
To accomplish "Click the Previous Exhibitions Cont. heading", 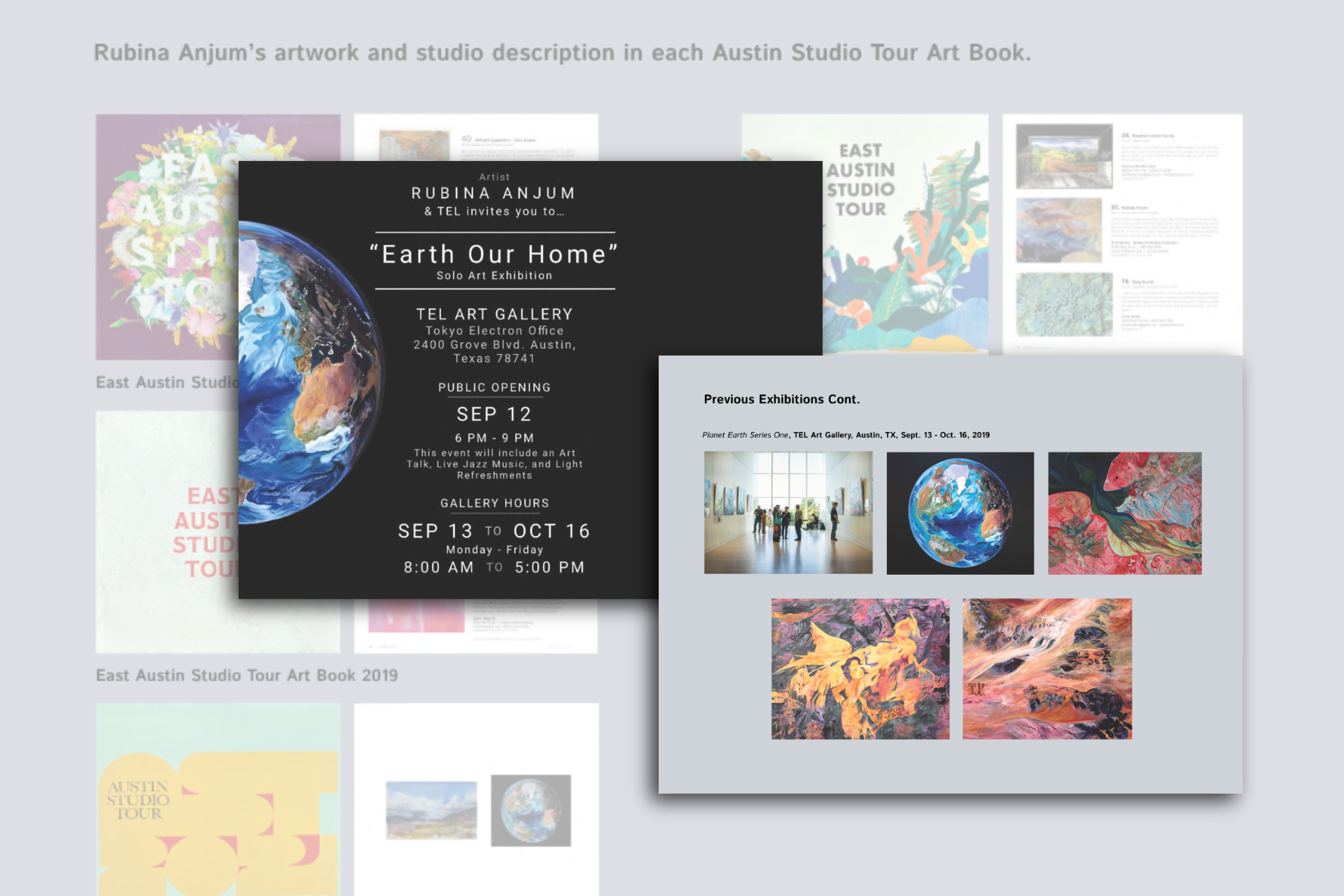I will 781,399.
